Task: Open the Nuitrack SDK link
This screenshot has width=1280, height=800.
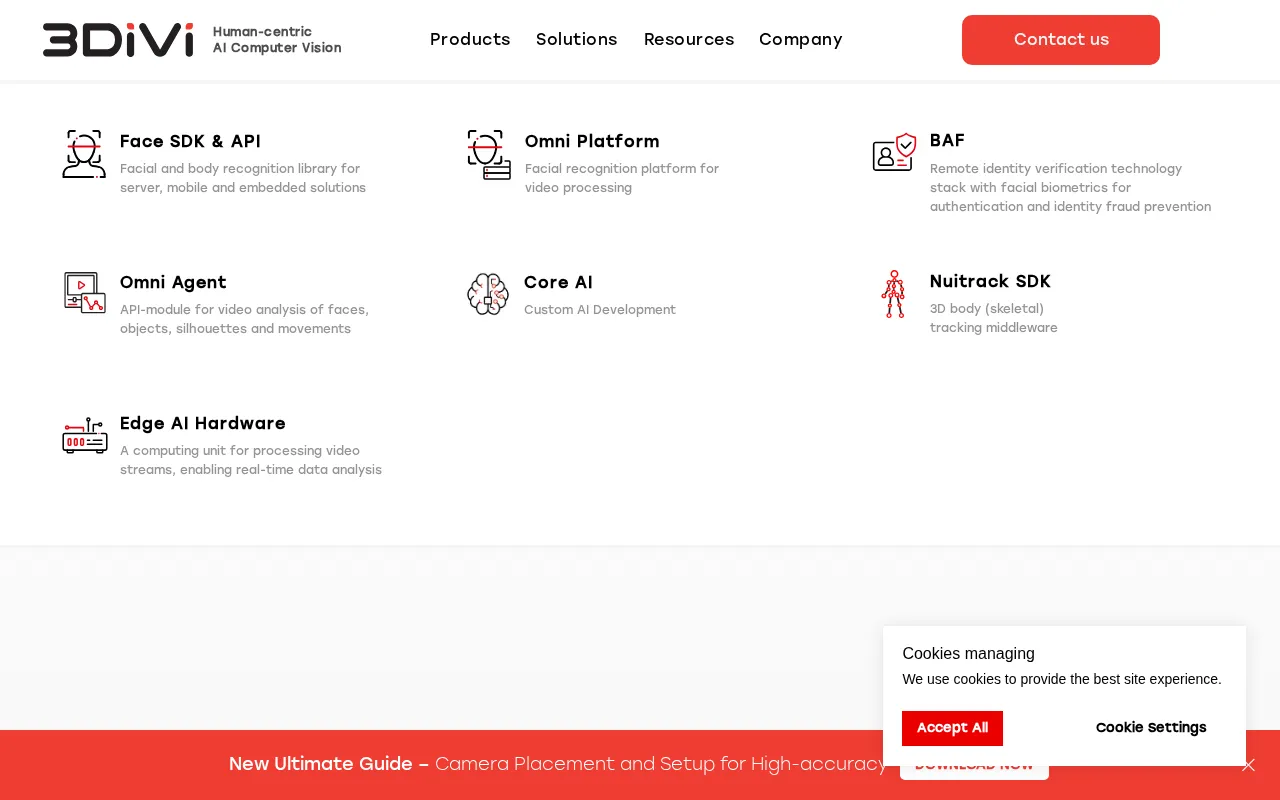Action: [x=990, y=281]
